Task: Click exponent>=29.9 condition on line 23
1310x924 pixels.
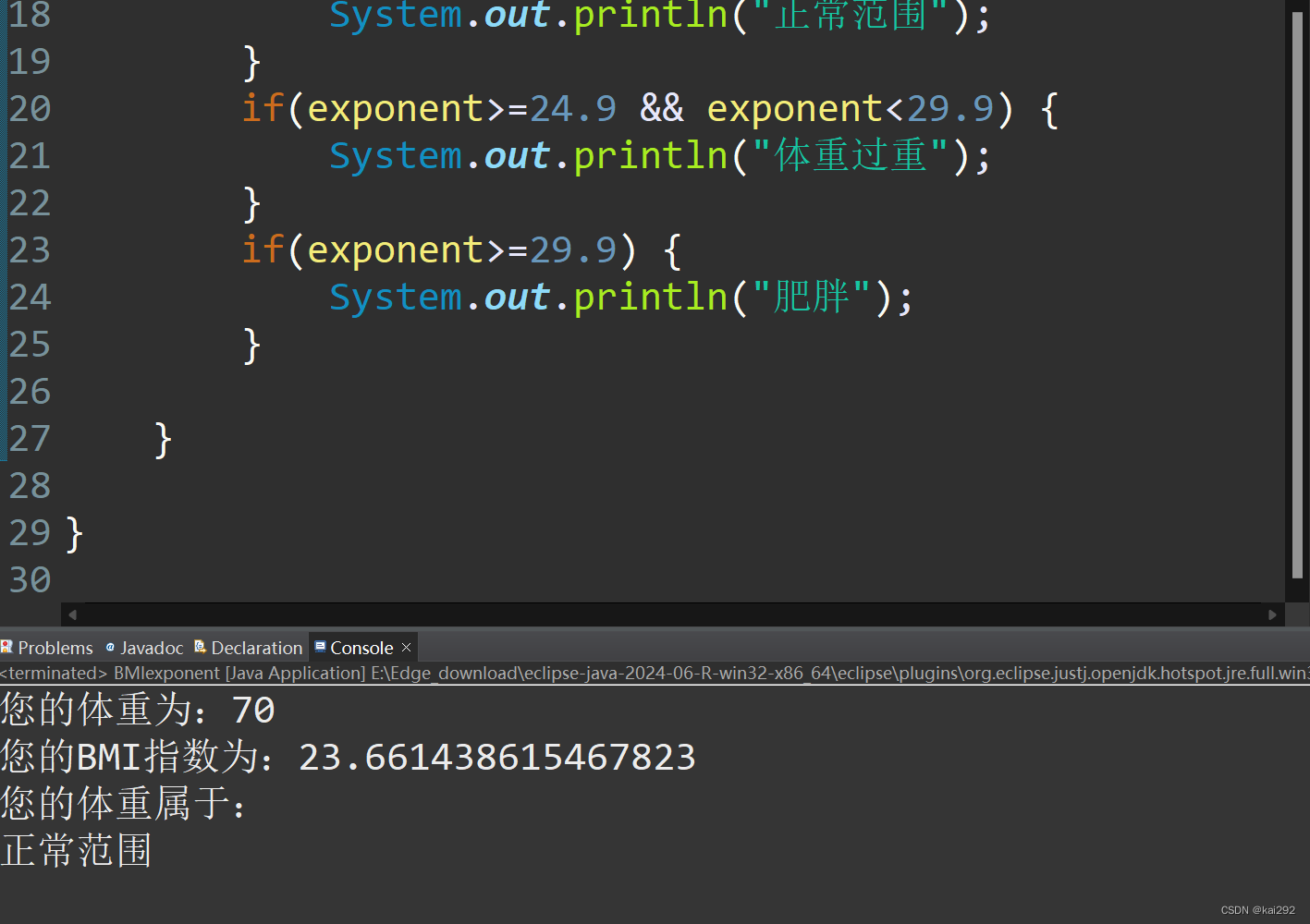Action: 462,250
